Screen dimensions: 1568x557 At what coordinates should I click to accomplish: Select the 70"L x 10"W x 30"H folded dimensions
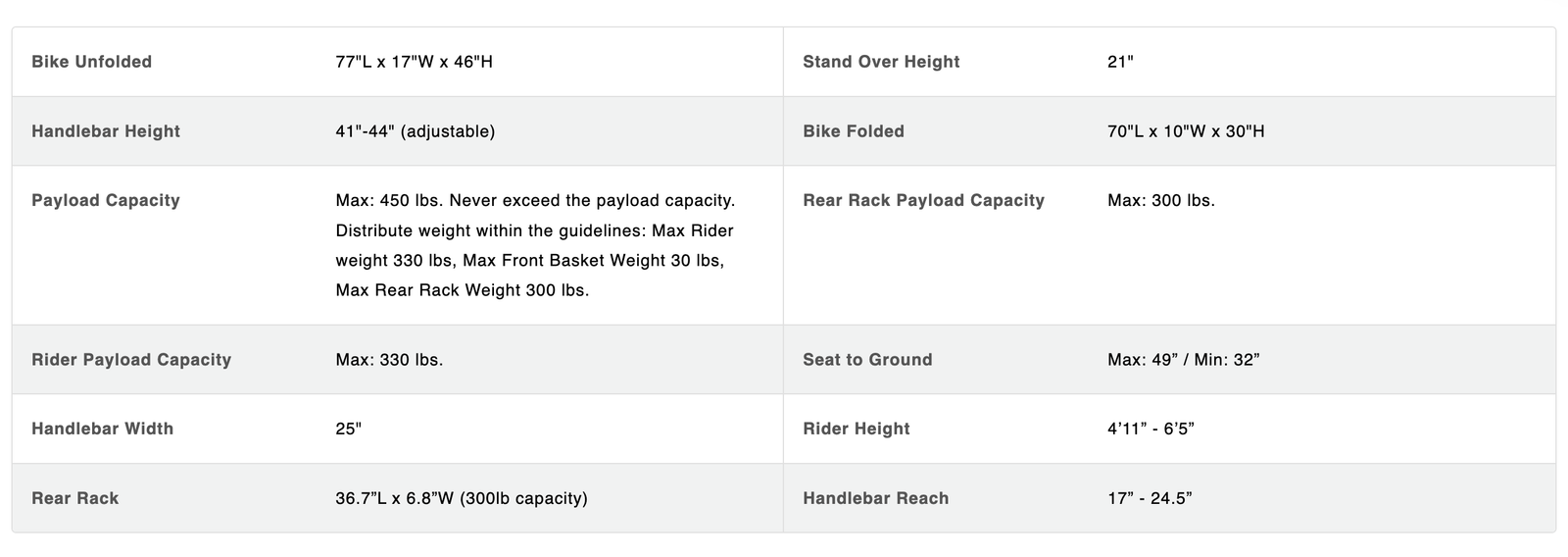pyautogui.click(x=1186, y=131)
